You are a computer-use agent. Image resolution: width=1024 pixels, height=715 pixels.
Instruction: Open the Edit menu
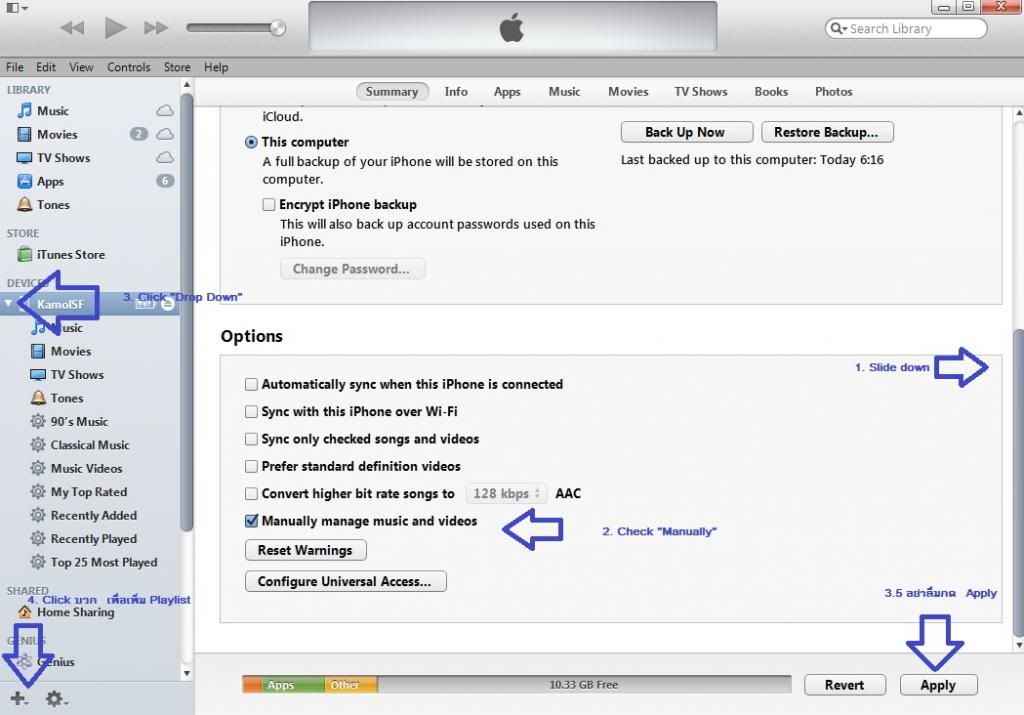(x=46, y=67)
